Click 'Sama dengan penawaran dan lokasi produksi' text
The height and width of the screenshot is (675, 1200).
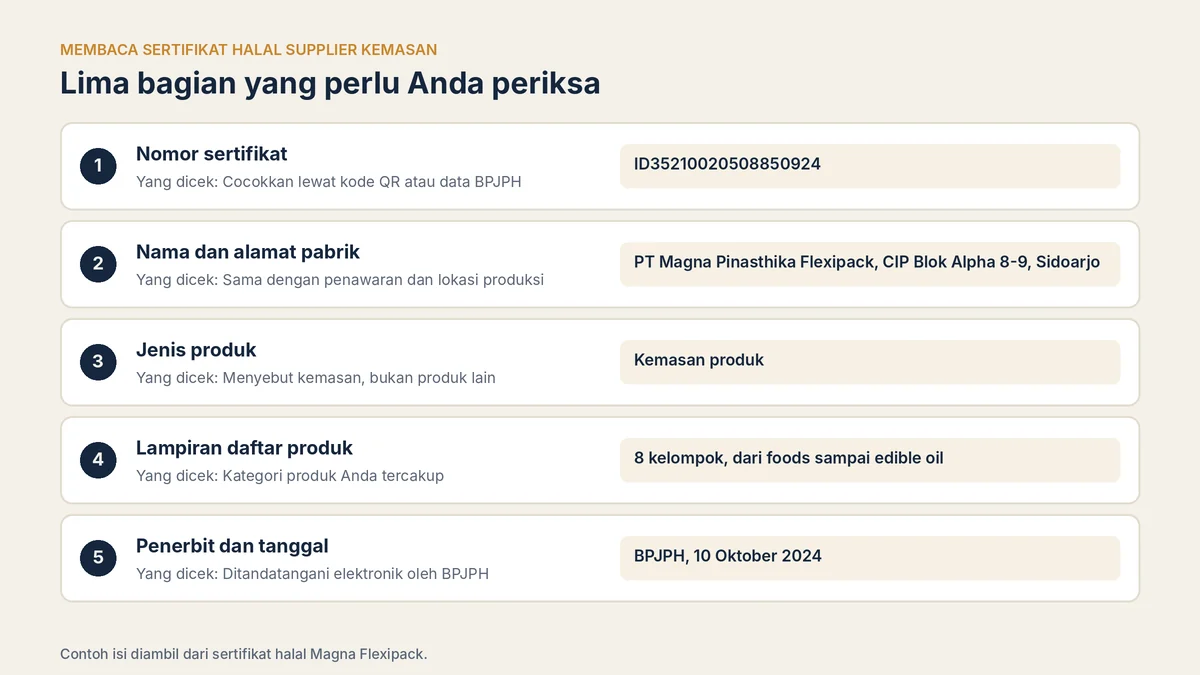coord(383,280)
